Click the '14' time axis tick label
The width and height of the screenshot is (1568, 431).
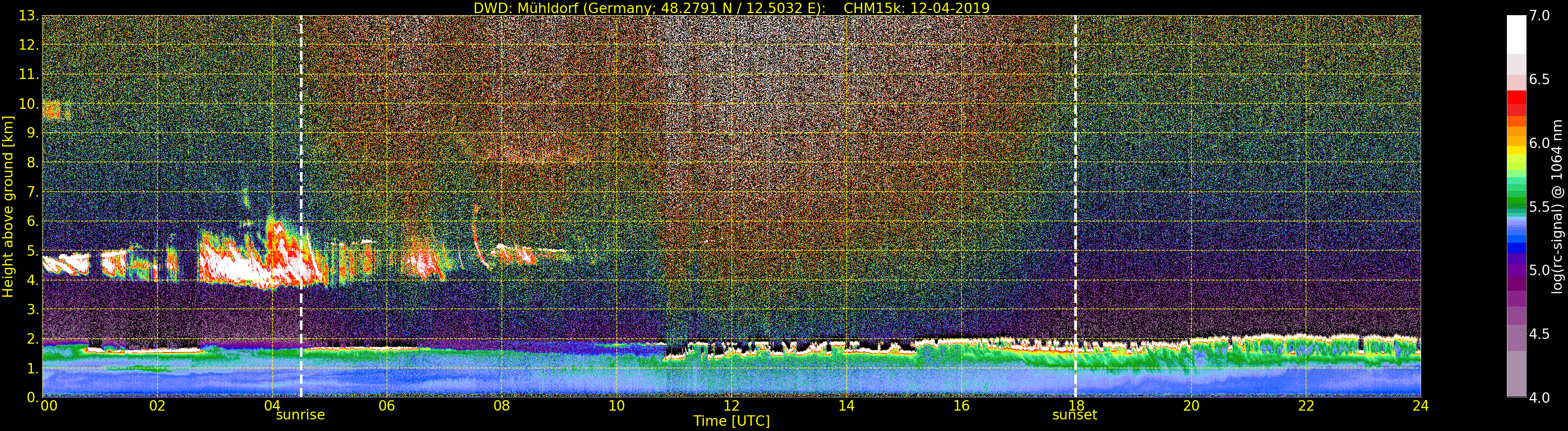pyautogui.click(x=846, y=406)
